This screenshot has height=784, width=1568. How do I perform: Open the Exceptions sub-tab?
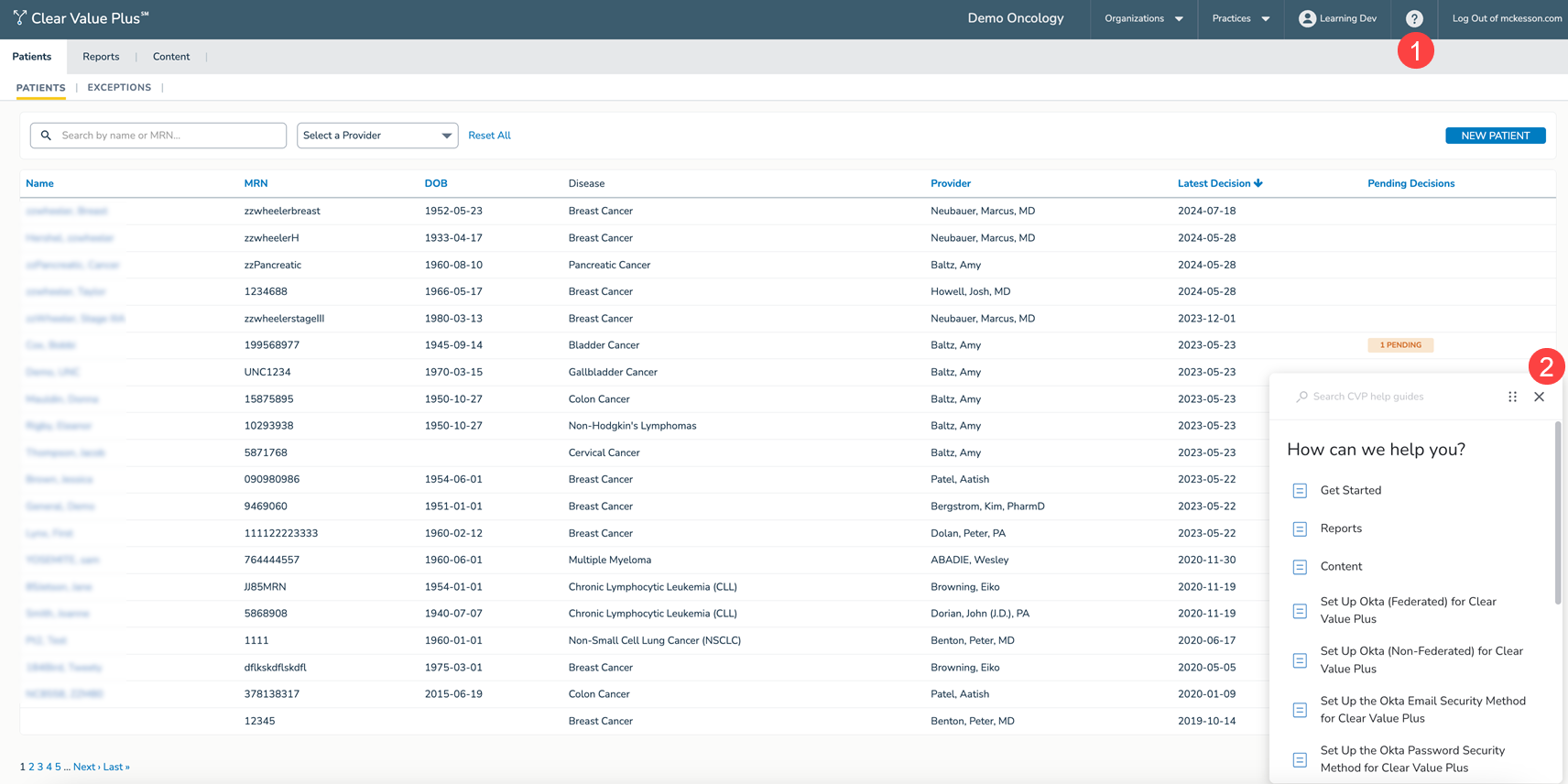(119, 88)
